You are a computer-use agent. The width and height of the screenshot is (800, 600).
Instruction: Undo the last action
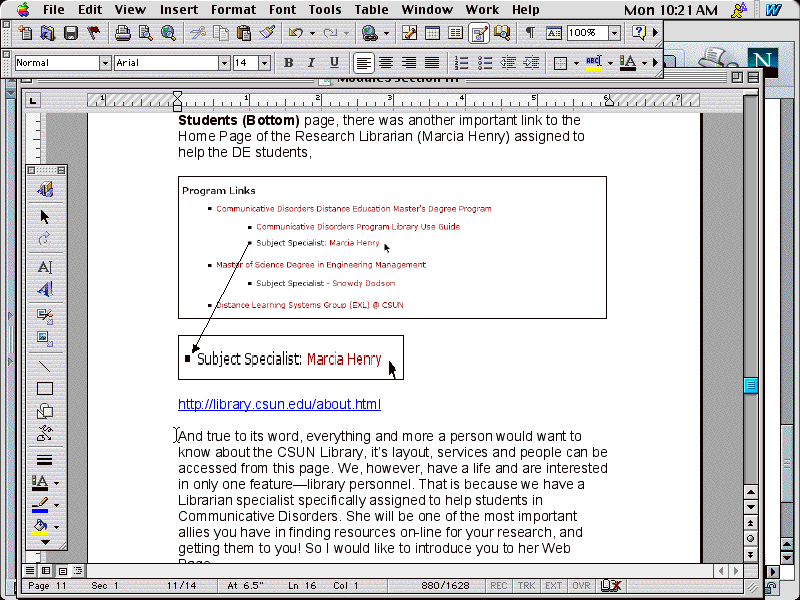(x=296, y=33)
